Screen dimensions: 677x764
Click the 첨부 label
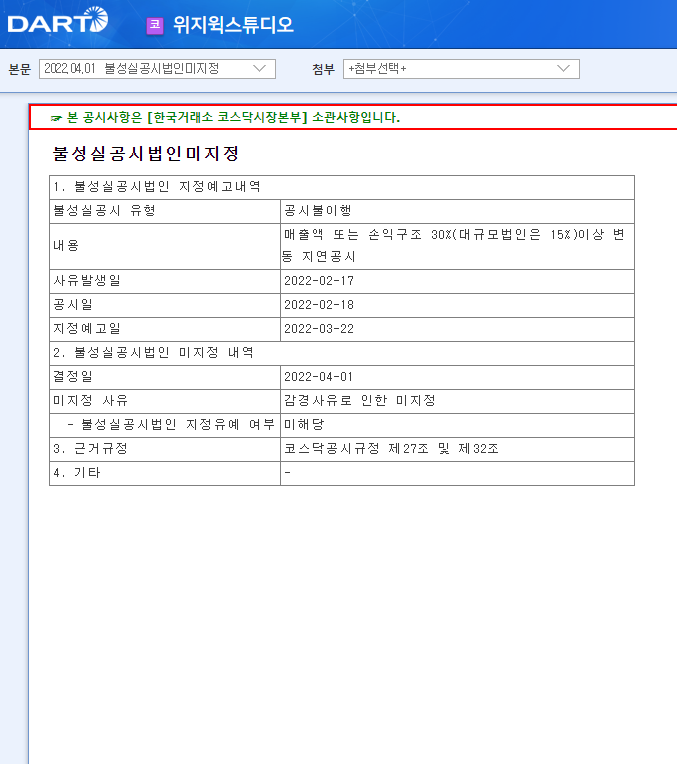click(x=324, y=69)
